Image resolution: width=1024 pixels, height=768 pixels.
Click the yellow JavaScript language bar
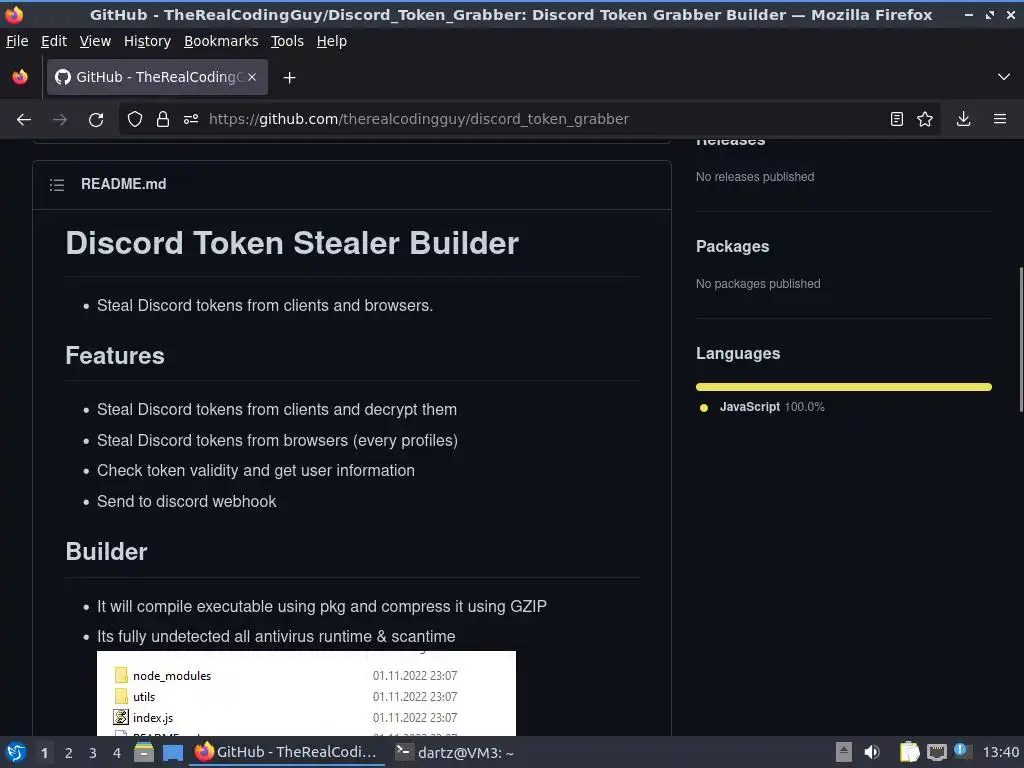pos(844,387)
